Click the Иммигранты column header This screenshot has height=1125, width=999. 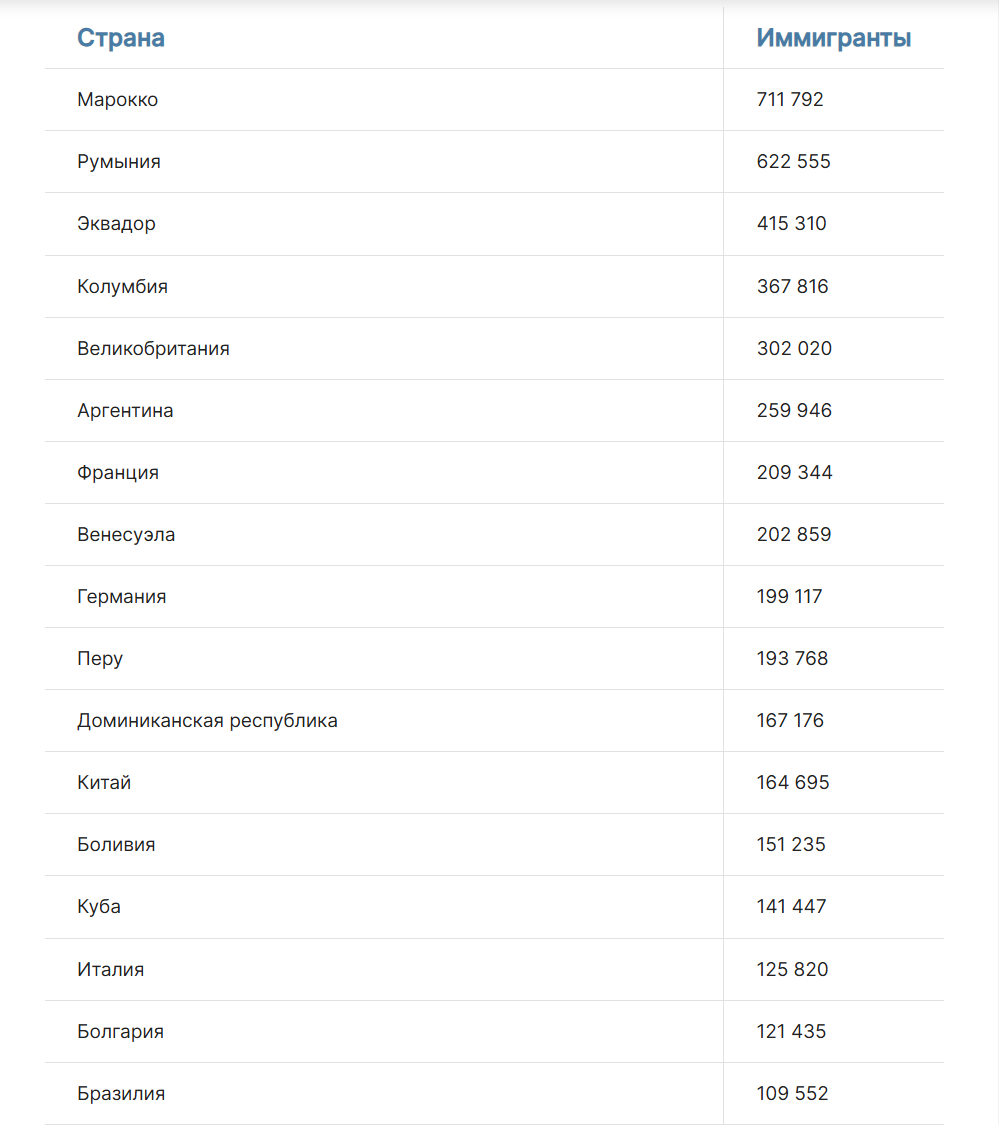click(833, 38)
